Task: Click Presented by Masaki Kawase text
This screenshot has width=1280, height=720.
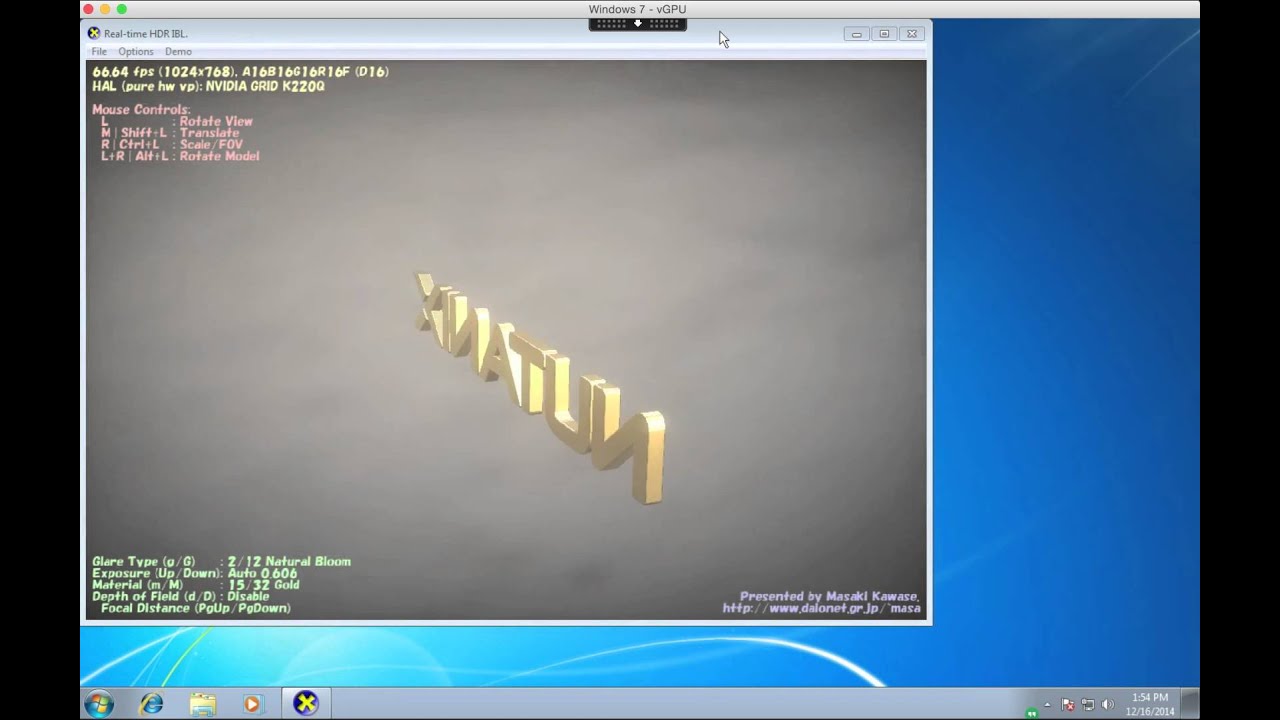Action: point(829,596)
